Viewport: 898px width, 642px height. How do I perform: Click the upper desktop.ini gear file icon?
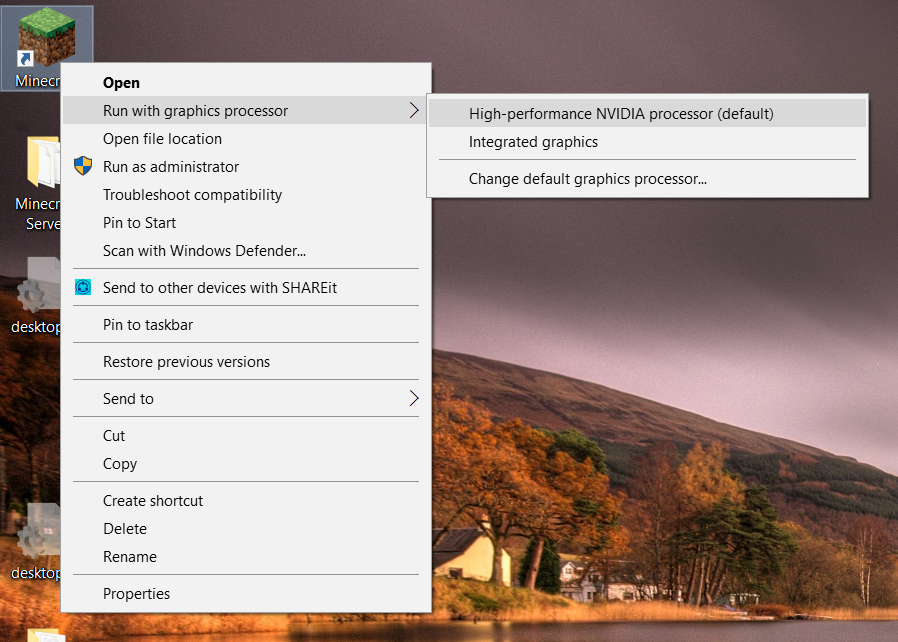pyautogui.click(x=39, y=287)
